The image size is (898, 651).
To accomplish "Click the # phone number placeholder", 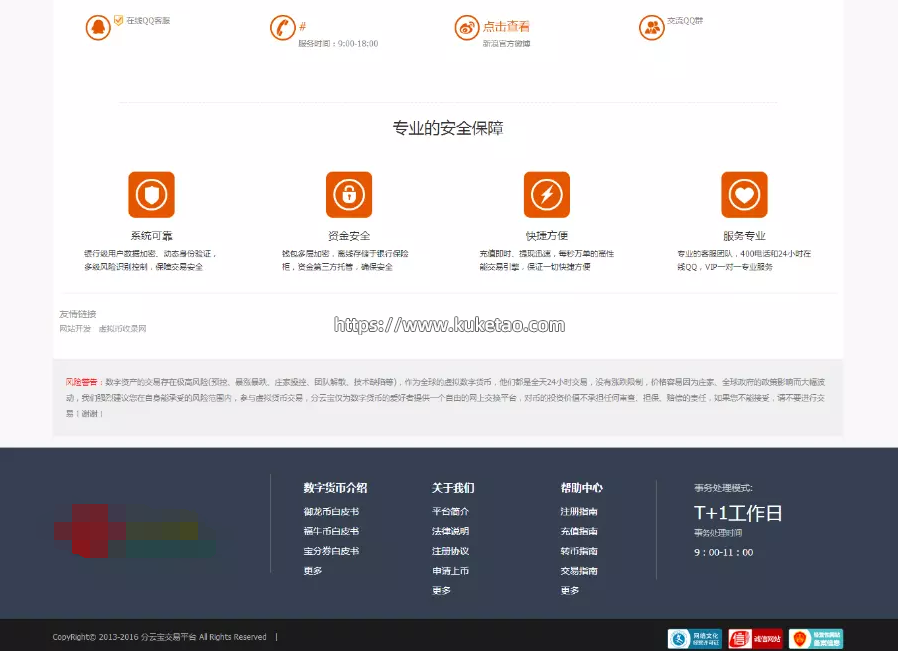I will (x=302, y=26).
